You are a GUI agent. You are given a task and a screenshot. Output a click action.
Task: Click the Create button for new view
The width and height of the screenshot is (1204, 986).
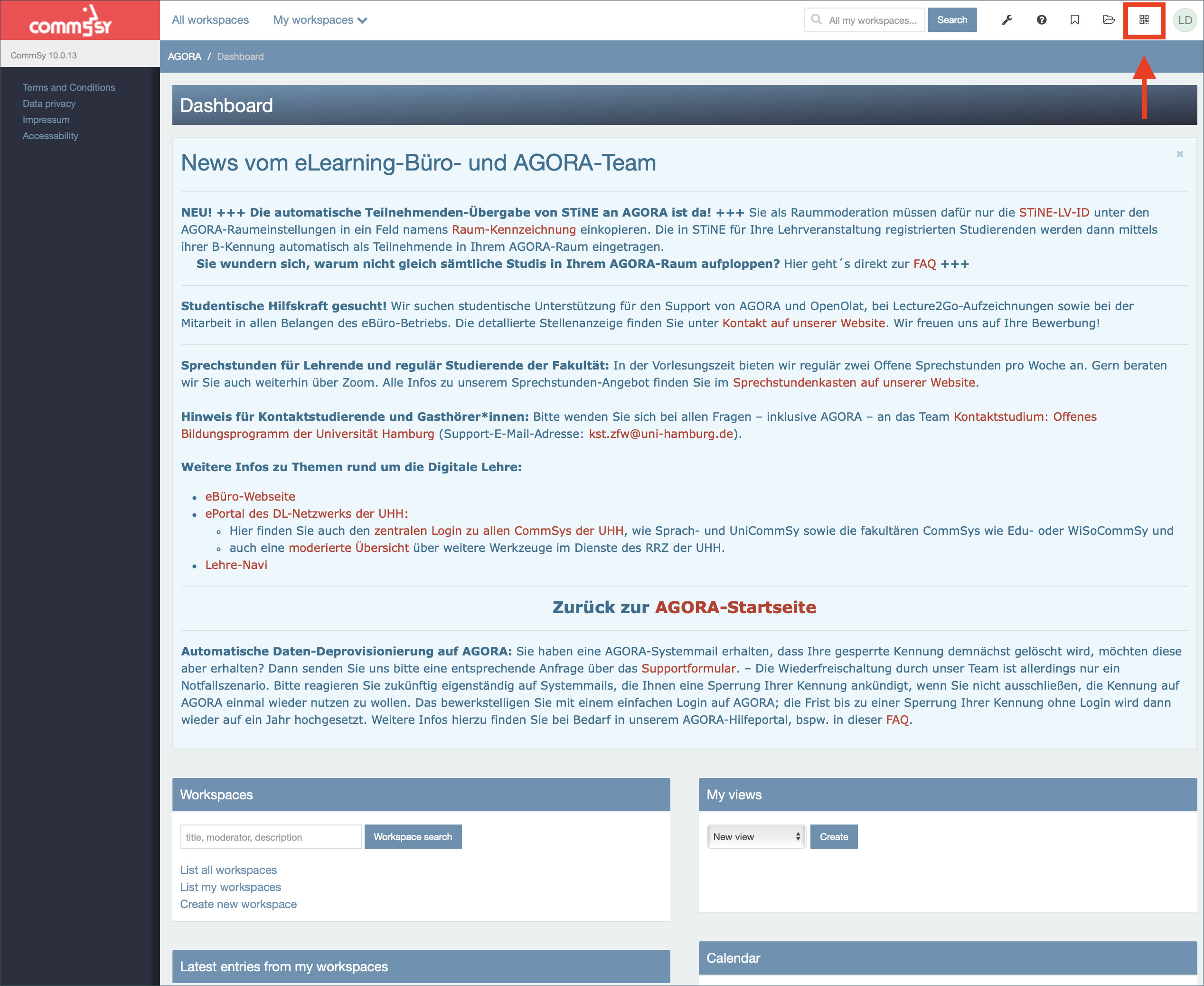point(833,836)
